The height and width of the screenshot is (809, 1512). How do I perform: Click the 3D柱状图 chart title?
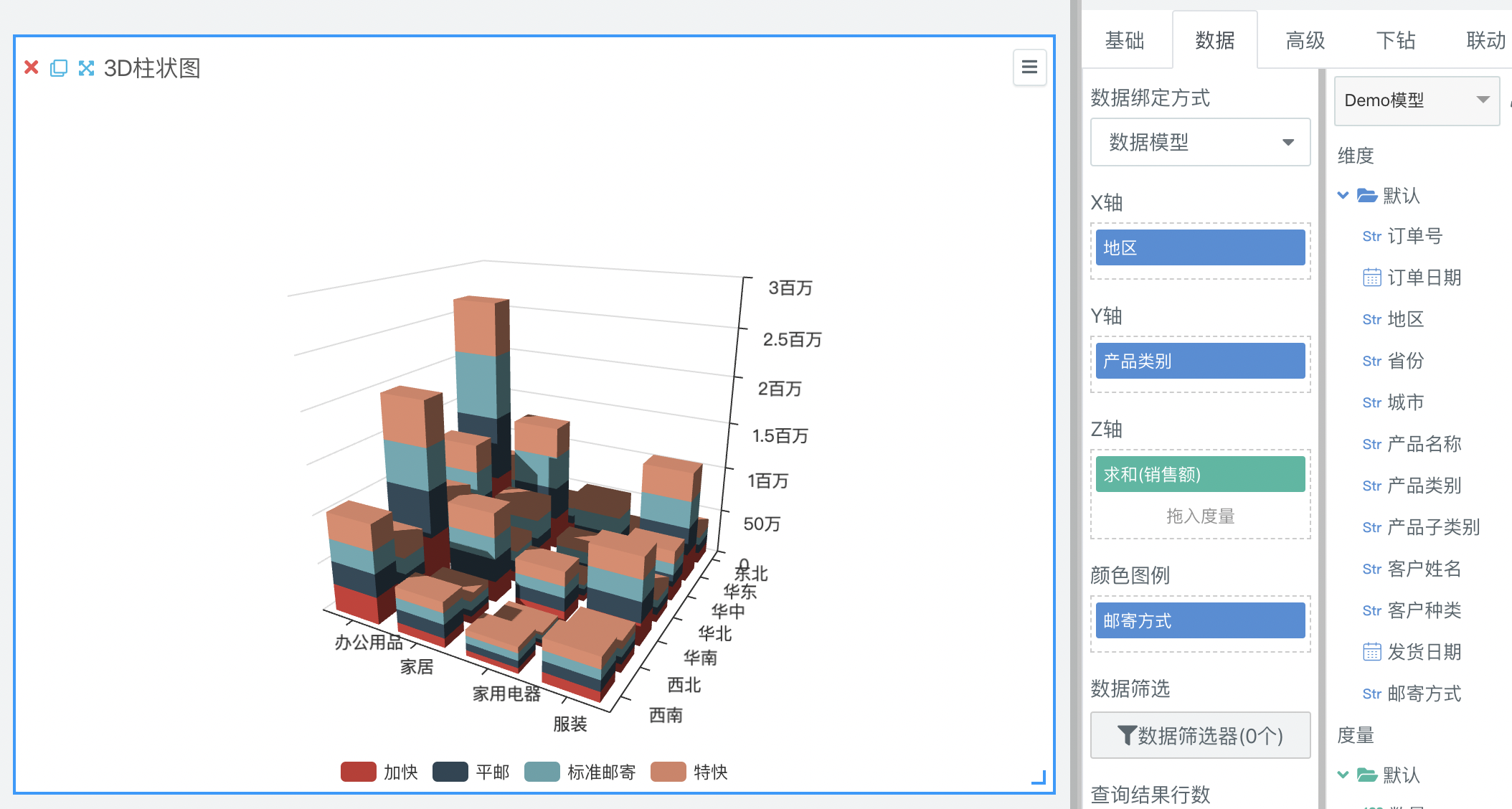click(152, 68)
